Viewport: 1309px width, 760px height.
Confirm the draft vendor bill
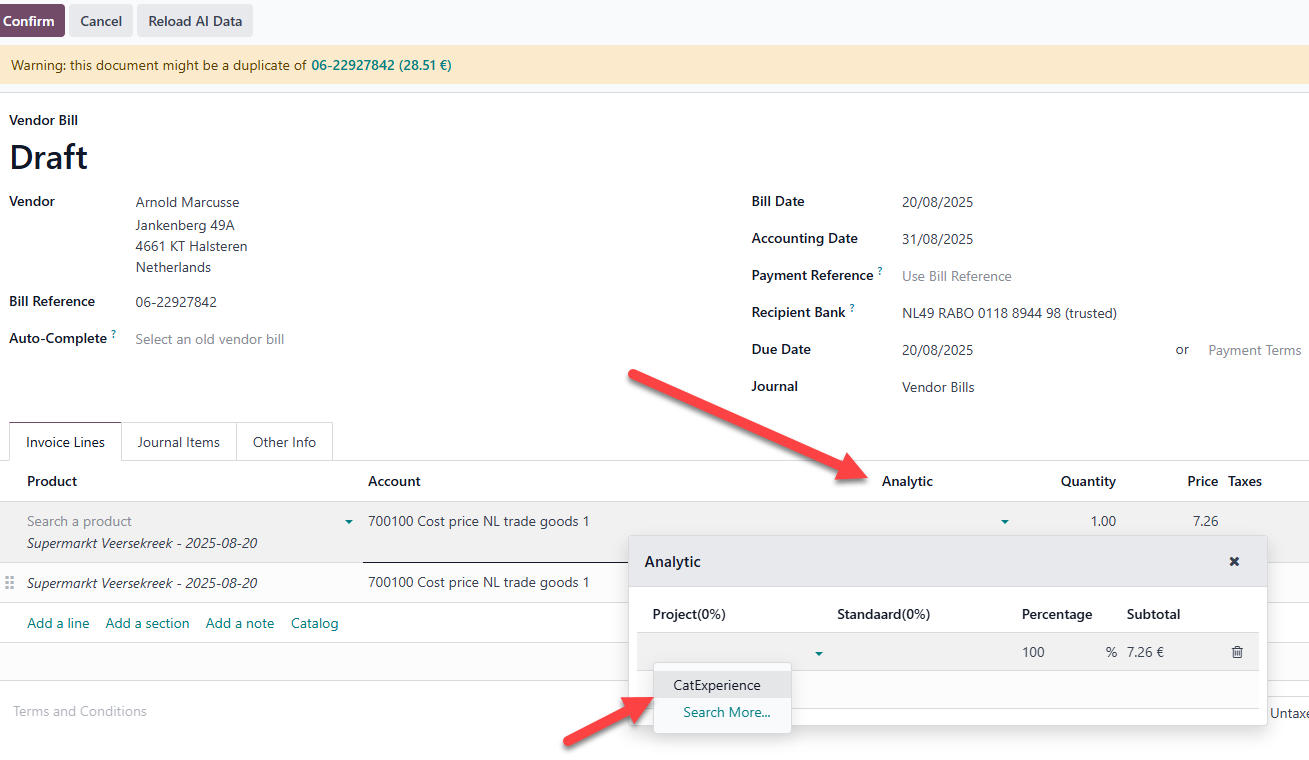[x=30, y=21]
